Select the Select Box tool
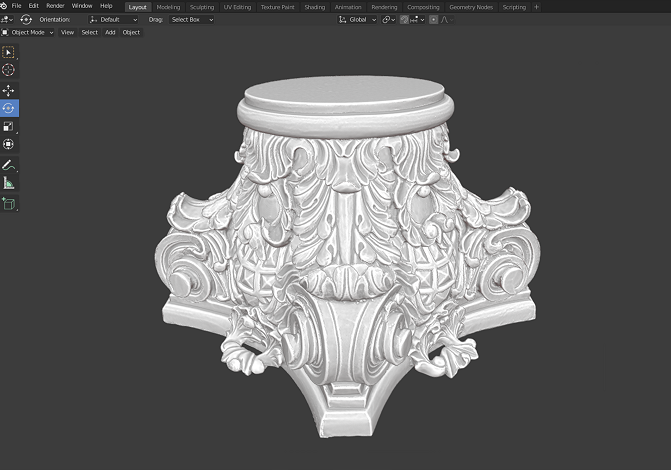Viewport: 671px width, 470px height. pyautogui.click(x=9, y=52)
